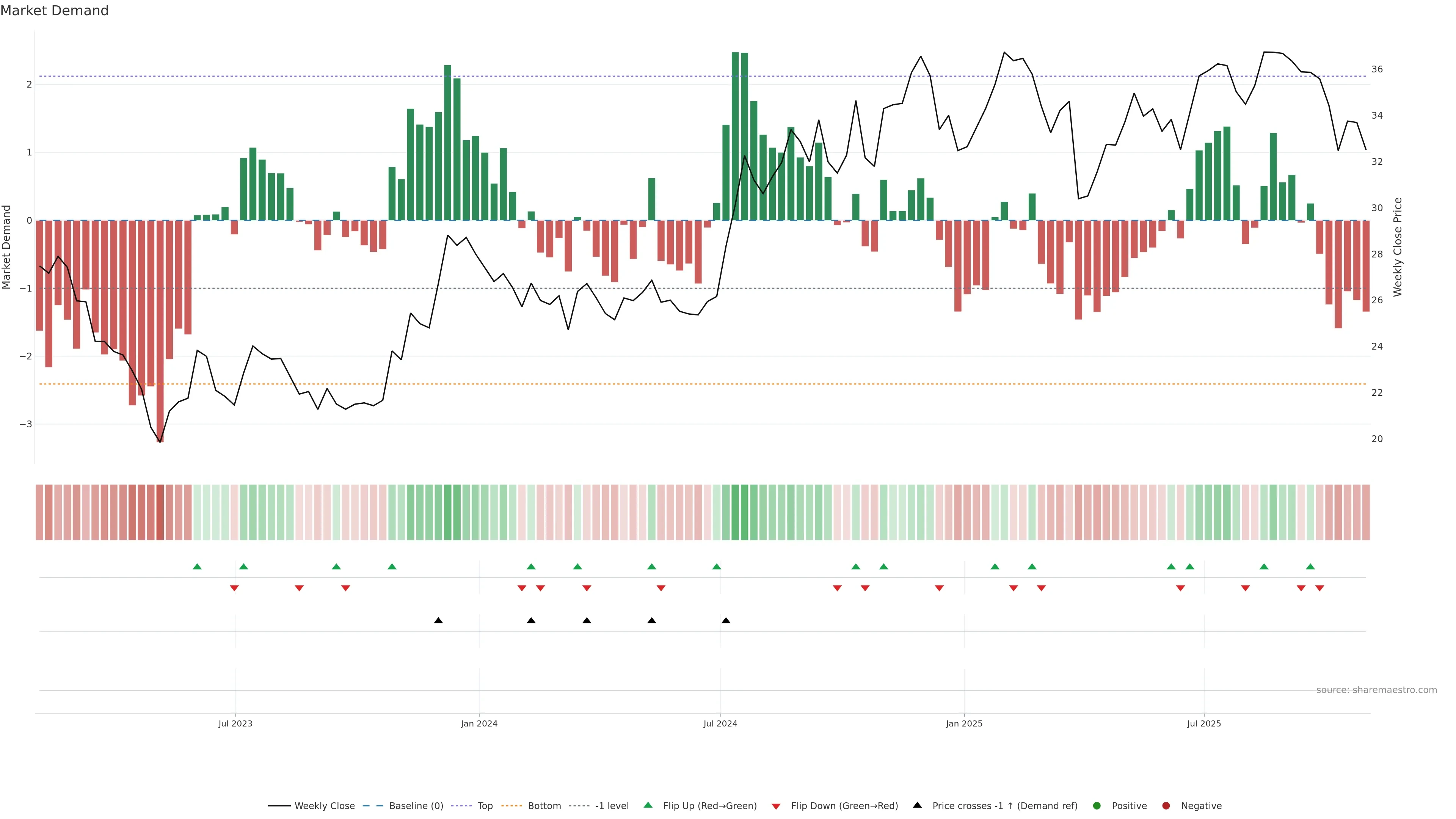
Task: Toggle the Top legend entry
Action: coord(485,805)
